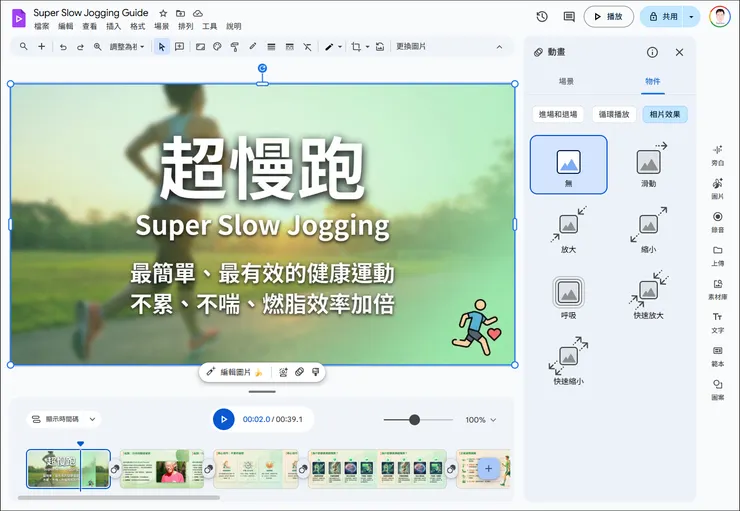740x511 pixels.
Task: Open the 場景 menu
Action: click(x=161, y=26)
